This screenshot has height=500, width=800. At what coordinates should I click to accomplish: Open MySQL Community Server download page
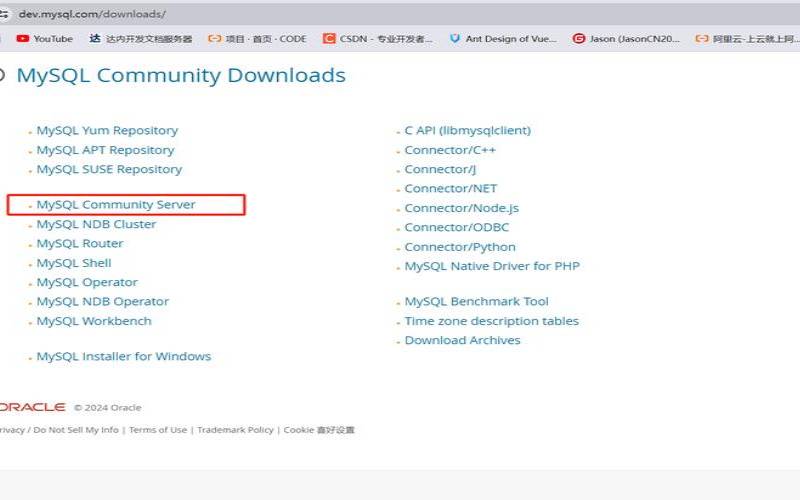click(x=116, y=205)
